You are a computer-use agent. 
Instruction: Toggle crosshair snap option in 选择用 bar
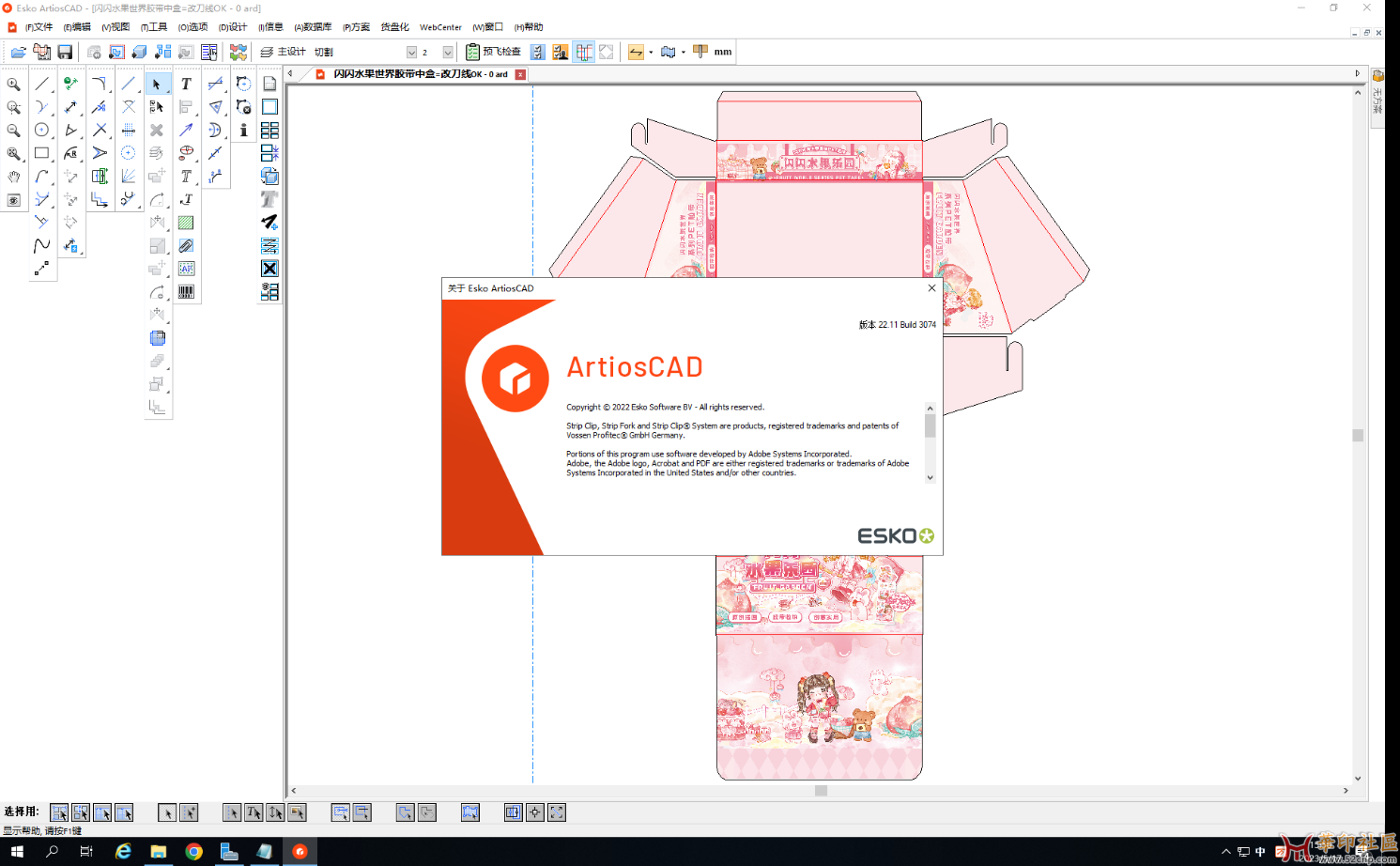[x=534, y=812]
